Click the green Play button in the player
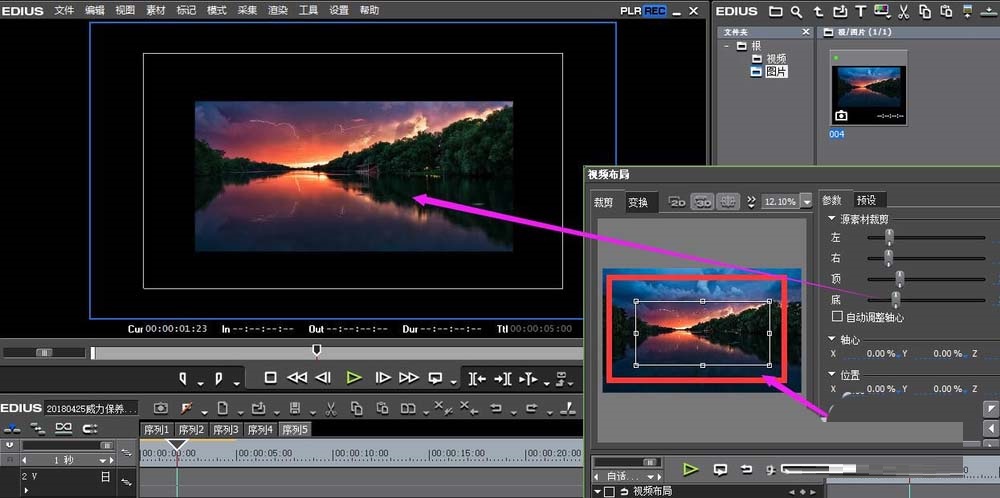Viewport: 1000px width, 498px height. 353,378
